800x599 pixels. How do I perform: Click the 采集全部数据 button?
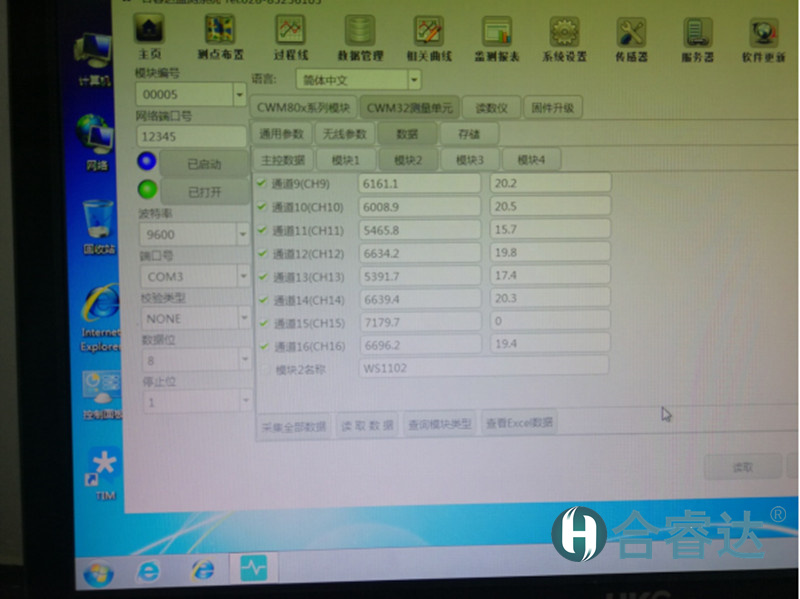(x=294, y=426)
